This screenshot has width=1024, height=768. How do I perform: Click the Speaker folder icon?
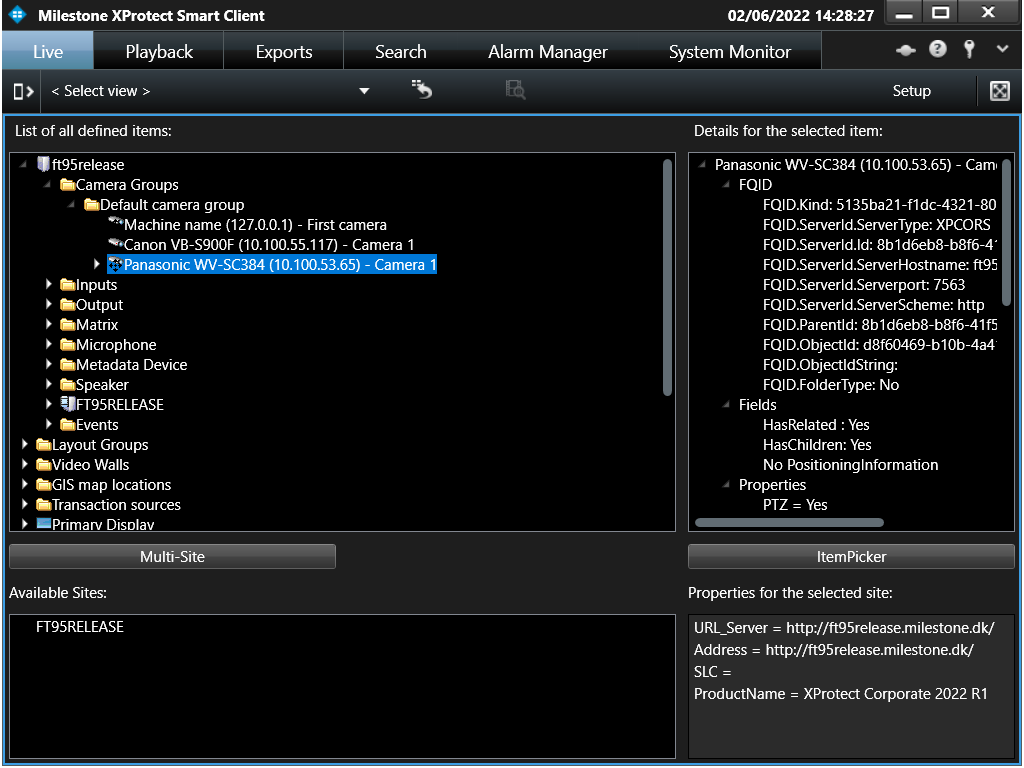tap(67, 385)
